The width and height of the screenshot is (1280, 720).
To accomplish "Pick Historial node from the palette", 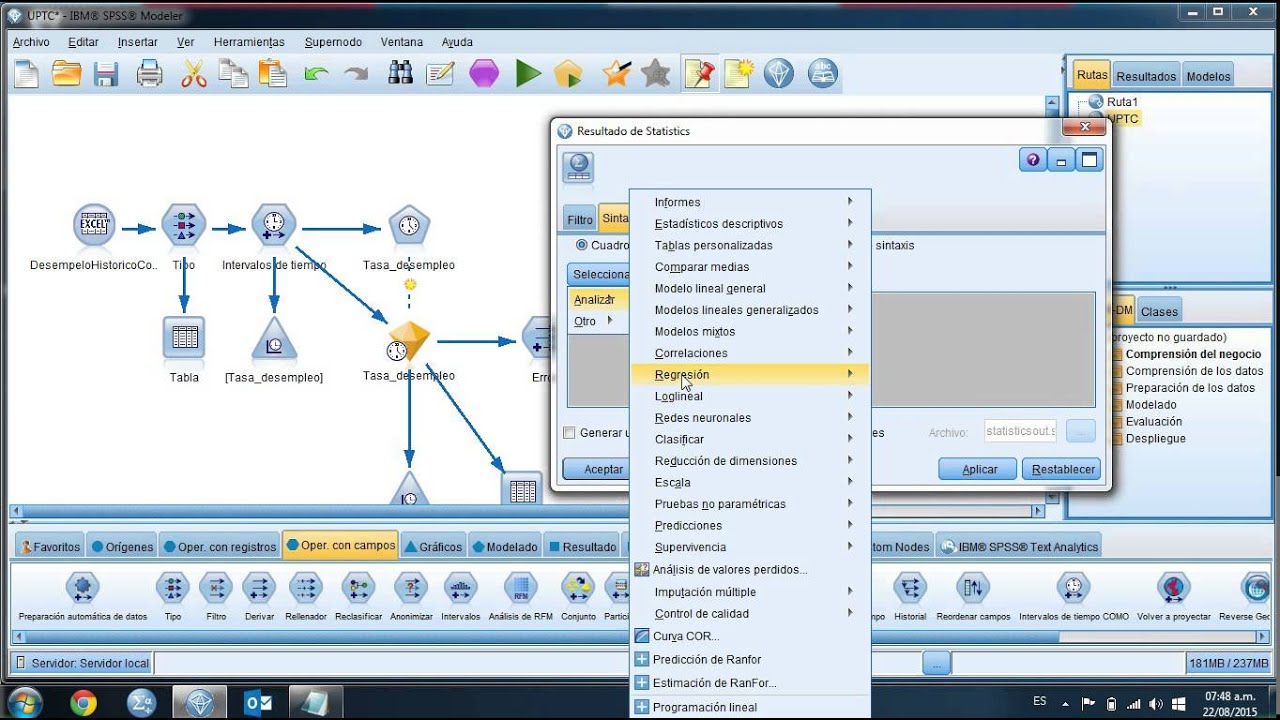I will click(x=910, y=589).
